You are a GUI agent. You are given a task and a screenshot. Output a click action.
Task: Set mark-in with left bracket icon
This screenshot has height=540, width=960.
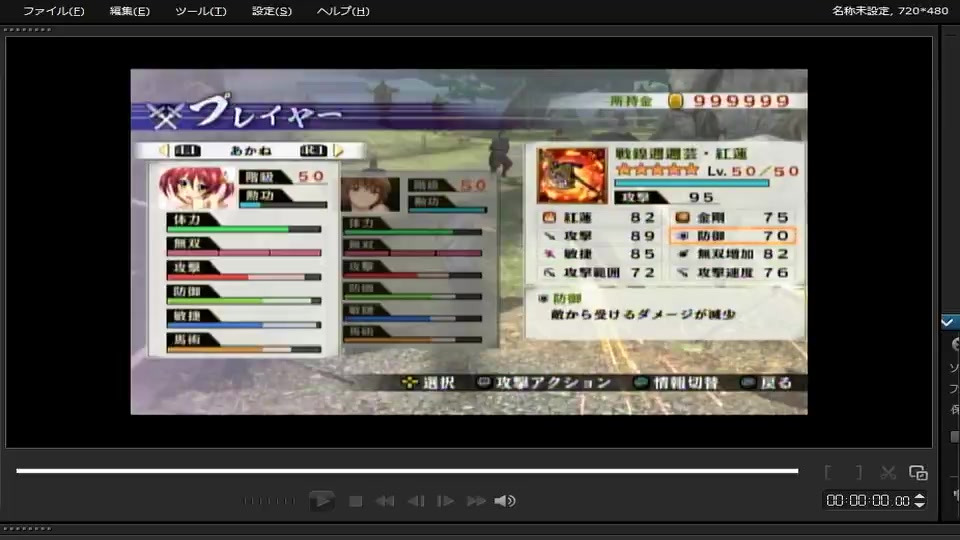[x=828, y=472]
